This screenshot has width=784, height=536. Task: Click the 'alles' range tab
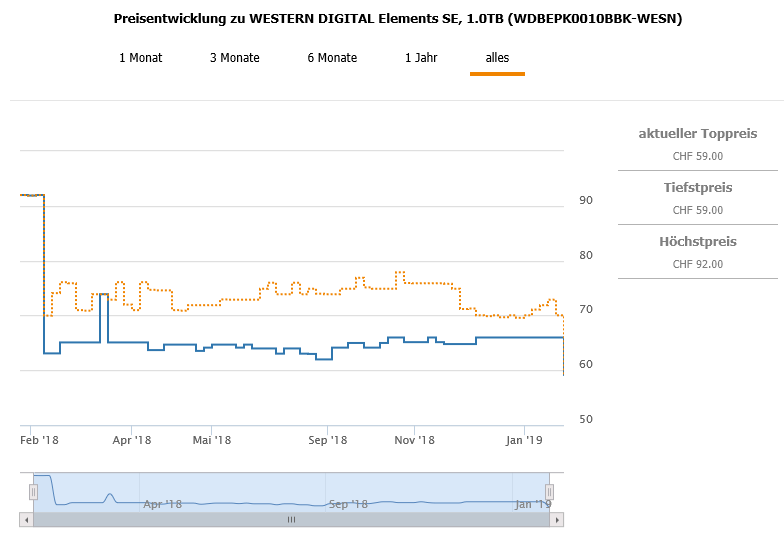pyautogui.click(x=497, y=58)
